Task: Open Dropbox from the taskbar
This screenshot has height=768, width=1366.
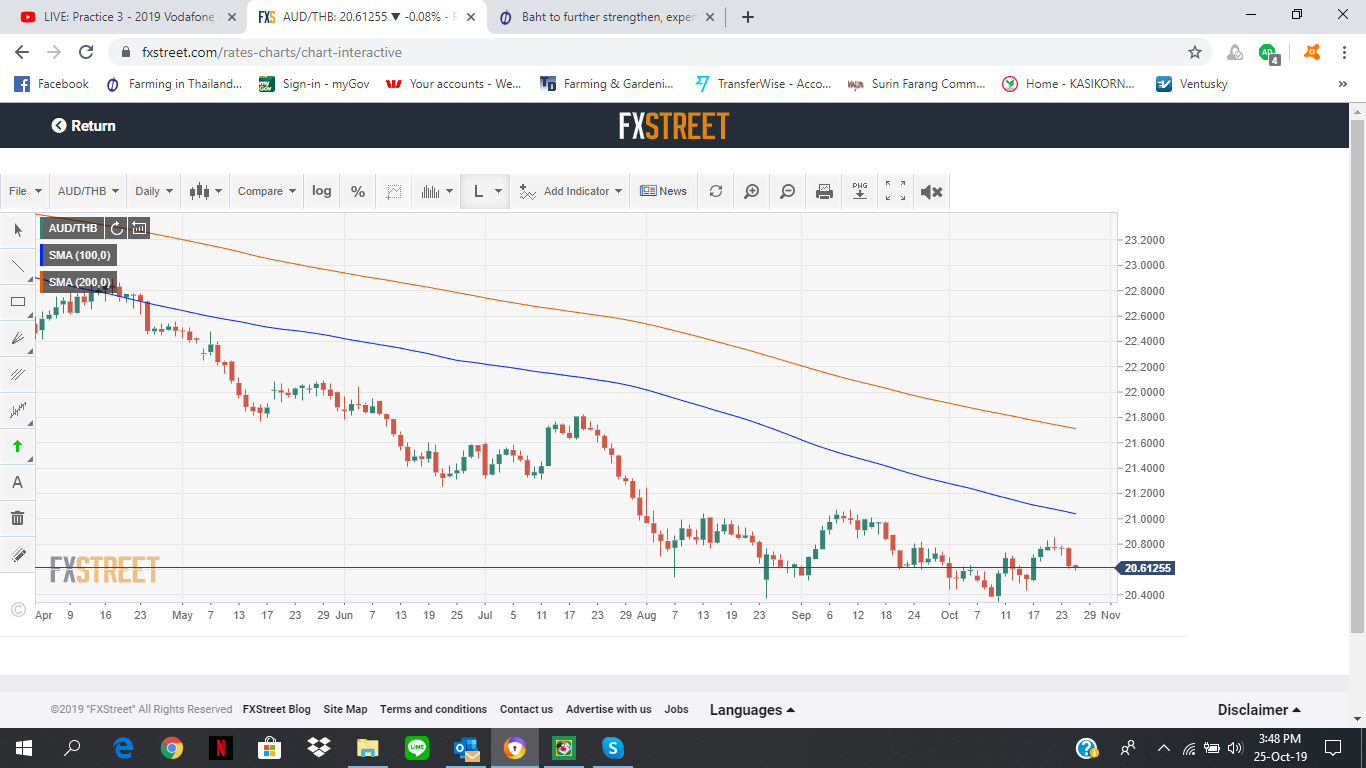Action: pyautogui.click(x=319, y=748)
